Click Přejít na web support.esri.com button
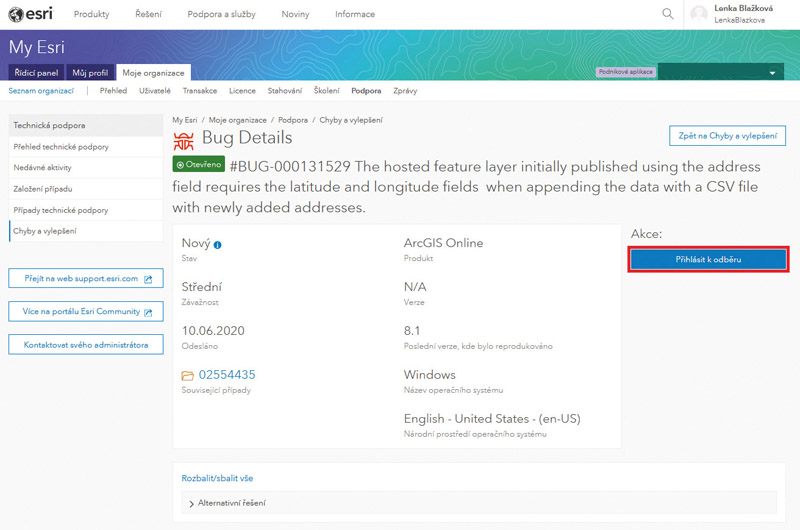The width and height of the screenshot is (800, 530). click(x=86, y=279)
